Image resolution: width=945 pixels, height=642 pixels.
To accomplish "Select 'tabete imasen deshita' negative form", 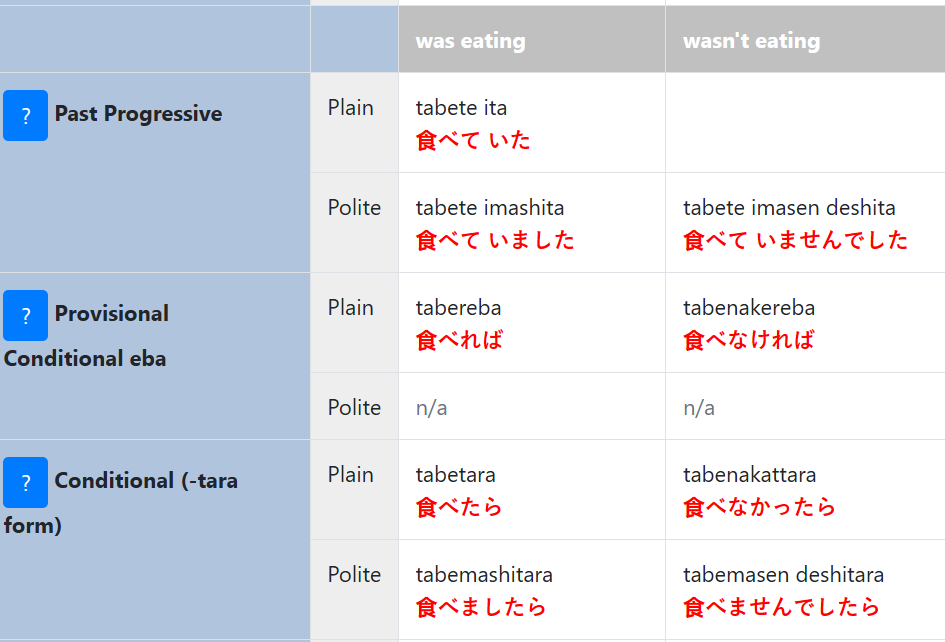I will tap(789, 208).
